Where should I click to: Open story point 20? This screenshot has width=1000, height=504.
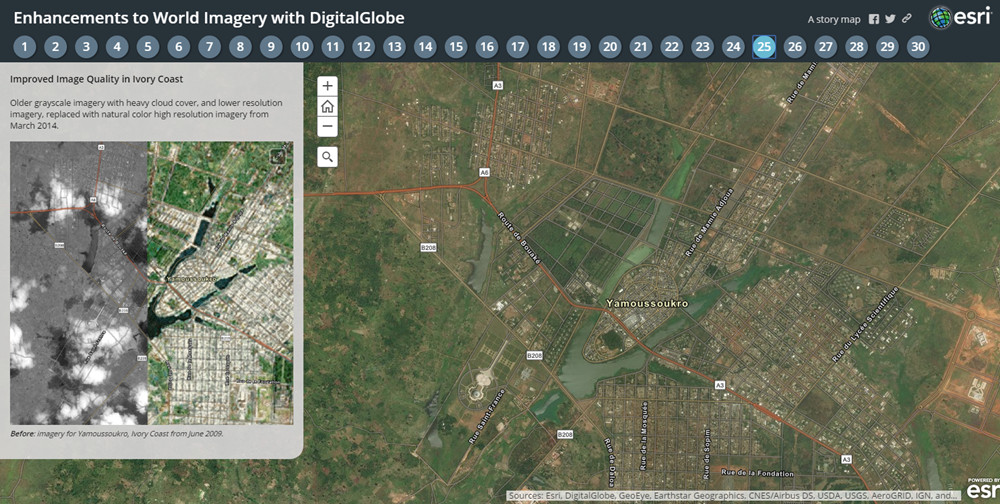point(610,47)
